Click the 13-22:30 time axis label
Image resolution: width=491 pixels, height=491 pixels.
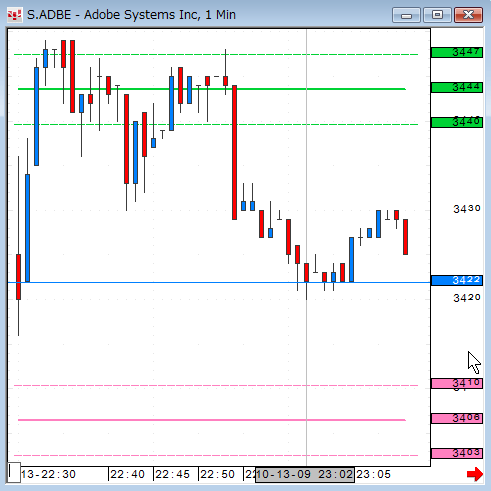click(x=48, y=474)
